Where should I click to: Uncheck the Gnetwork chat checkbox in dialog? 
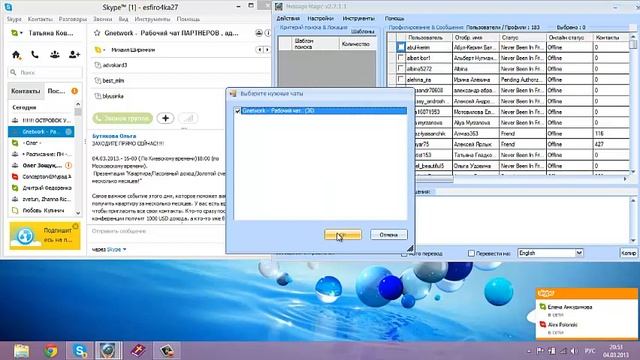(238, 111)
